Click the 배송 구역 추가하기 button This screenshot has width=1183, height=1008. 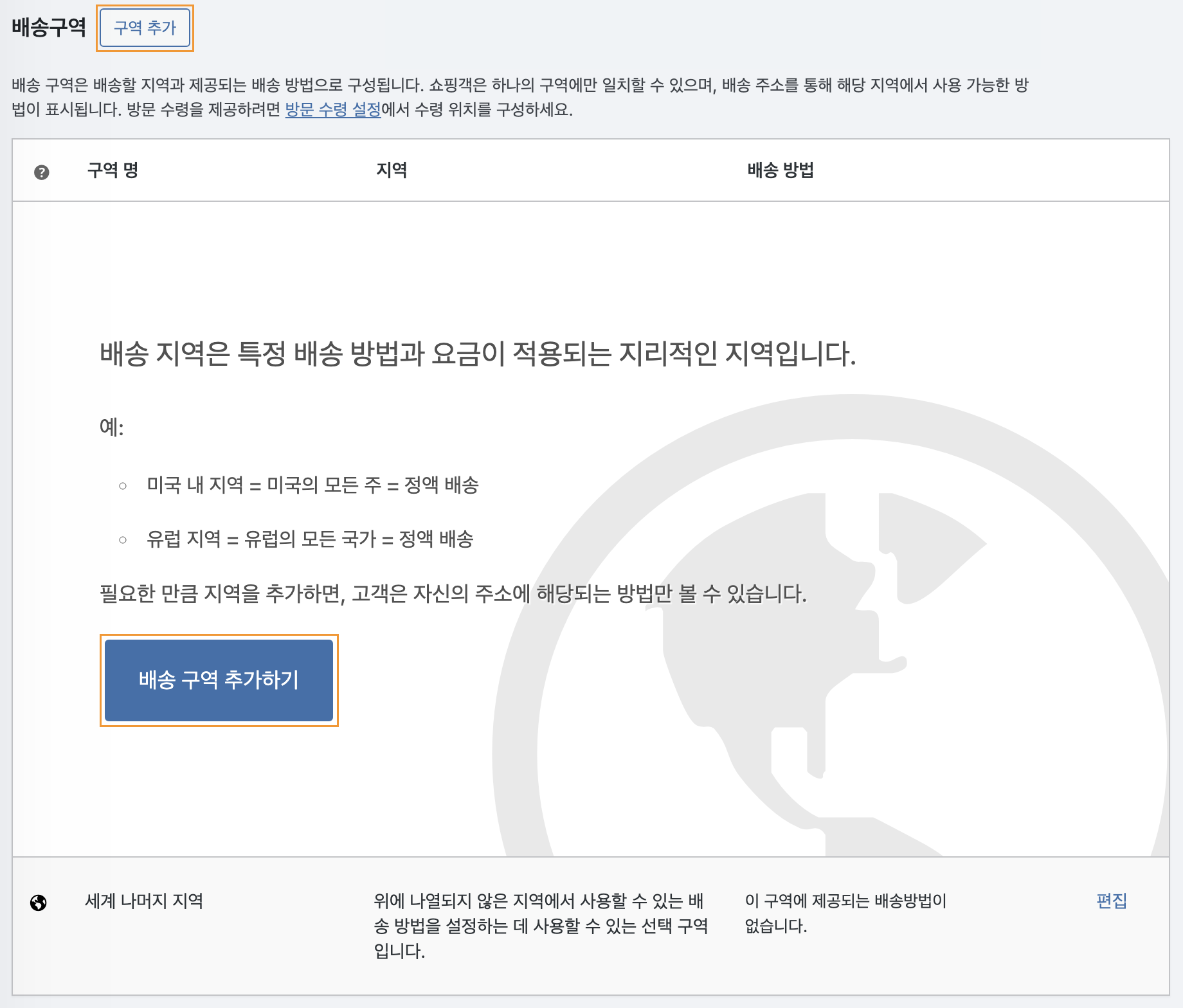[x=219, y=680]
